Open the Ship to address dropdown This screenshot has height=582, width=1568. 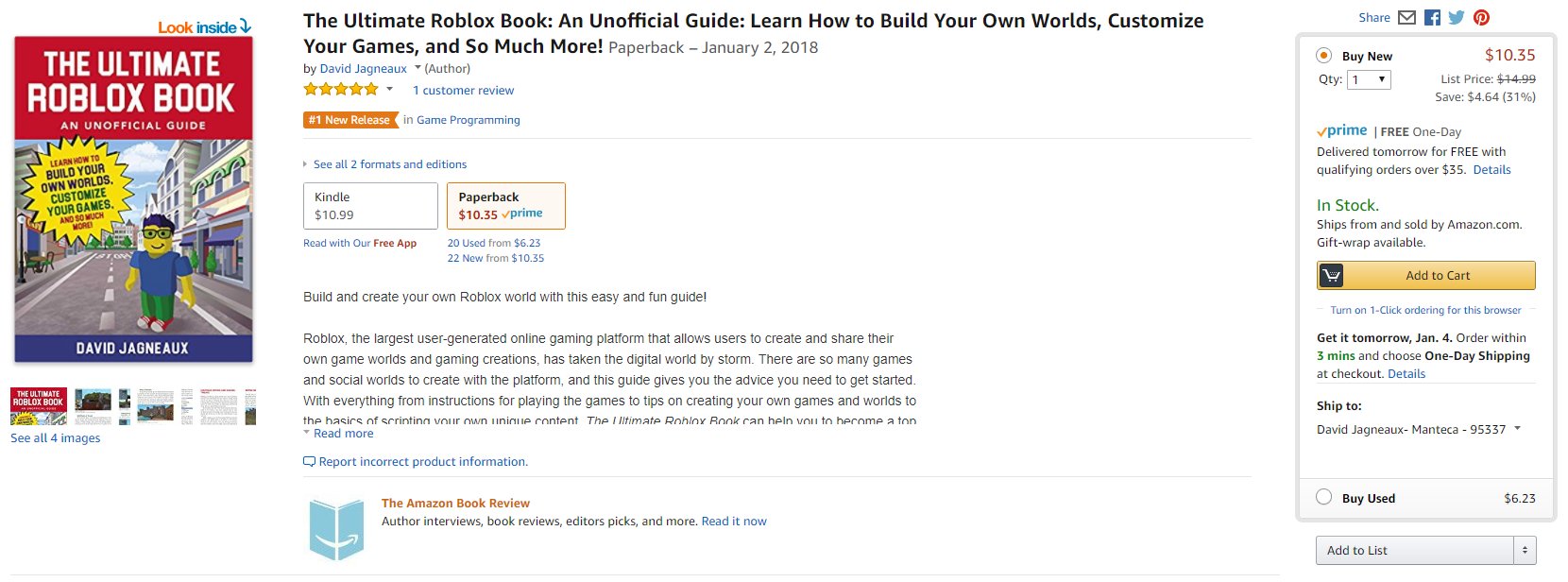click(x=1419, y=429)
